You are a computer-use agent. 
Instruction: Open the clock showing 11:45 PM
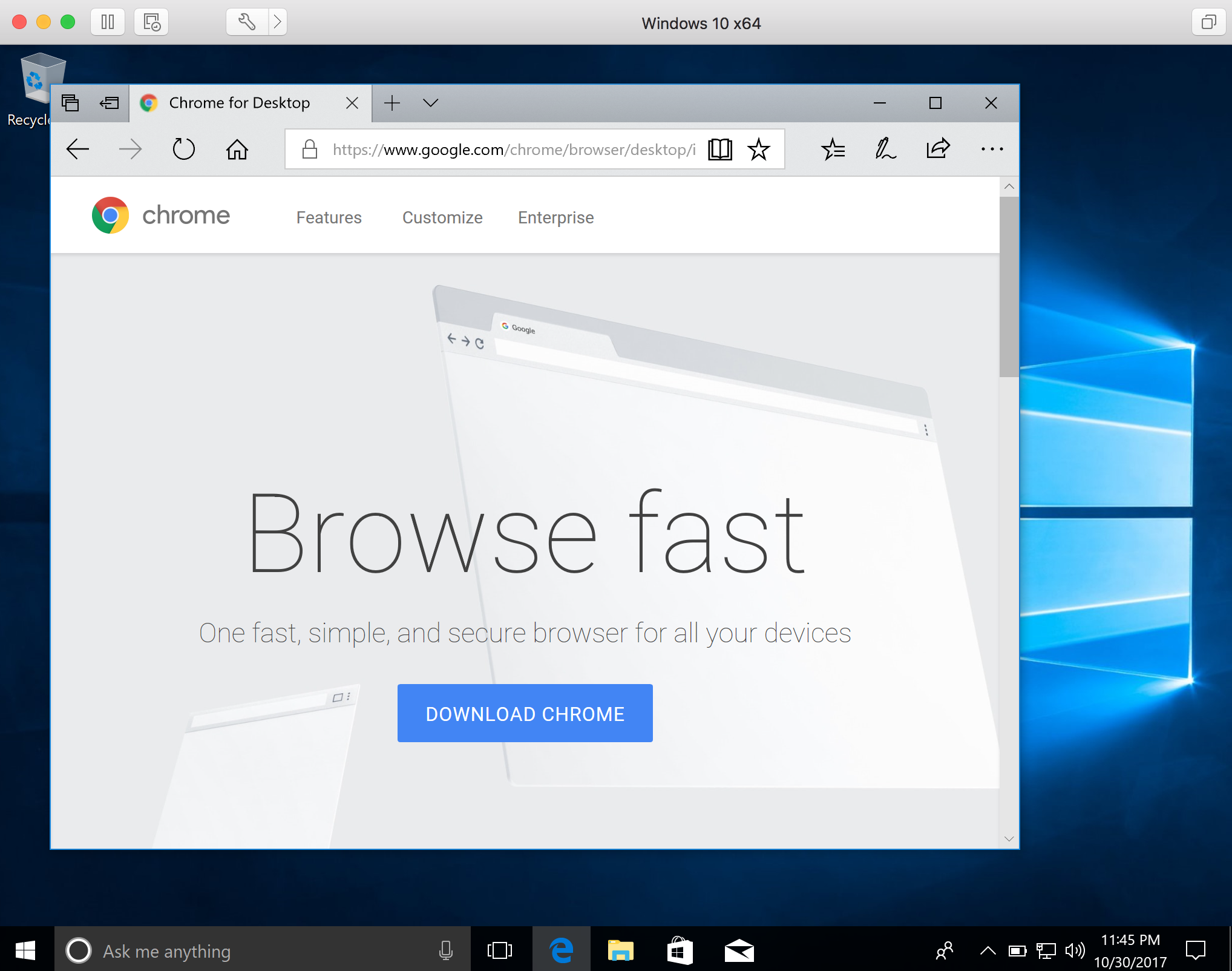click(x=1130, y=950)
